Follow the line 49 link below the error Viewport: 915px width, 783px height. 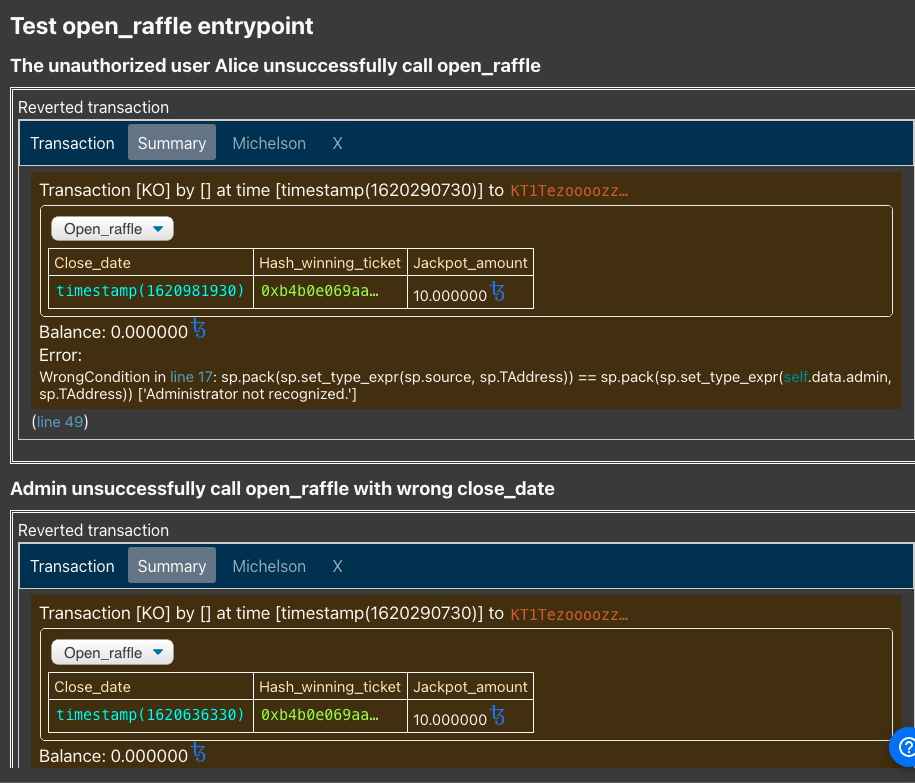point(59,421)
